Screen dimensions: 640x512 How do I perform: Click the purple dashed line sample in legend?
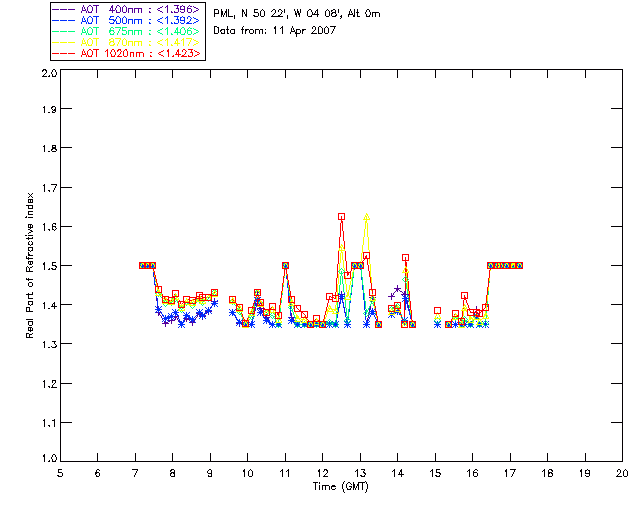64,9
